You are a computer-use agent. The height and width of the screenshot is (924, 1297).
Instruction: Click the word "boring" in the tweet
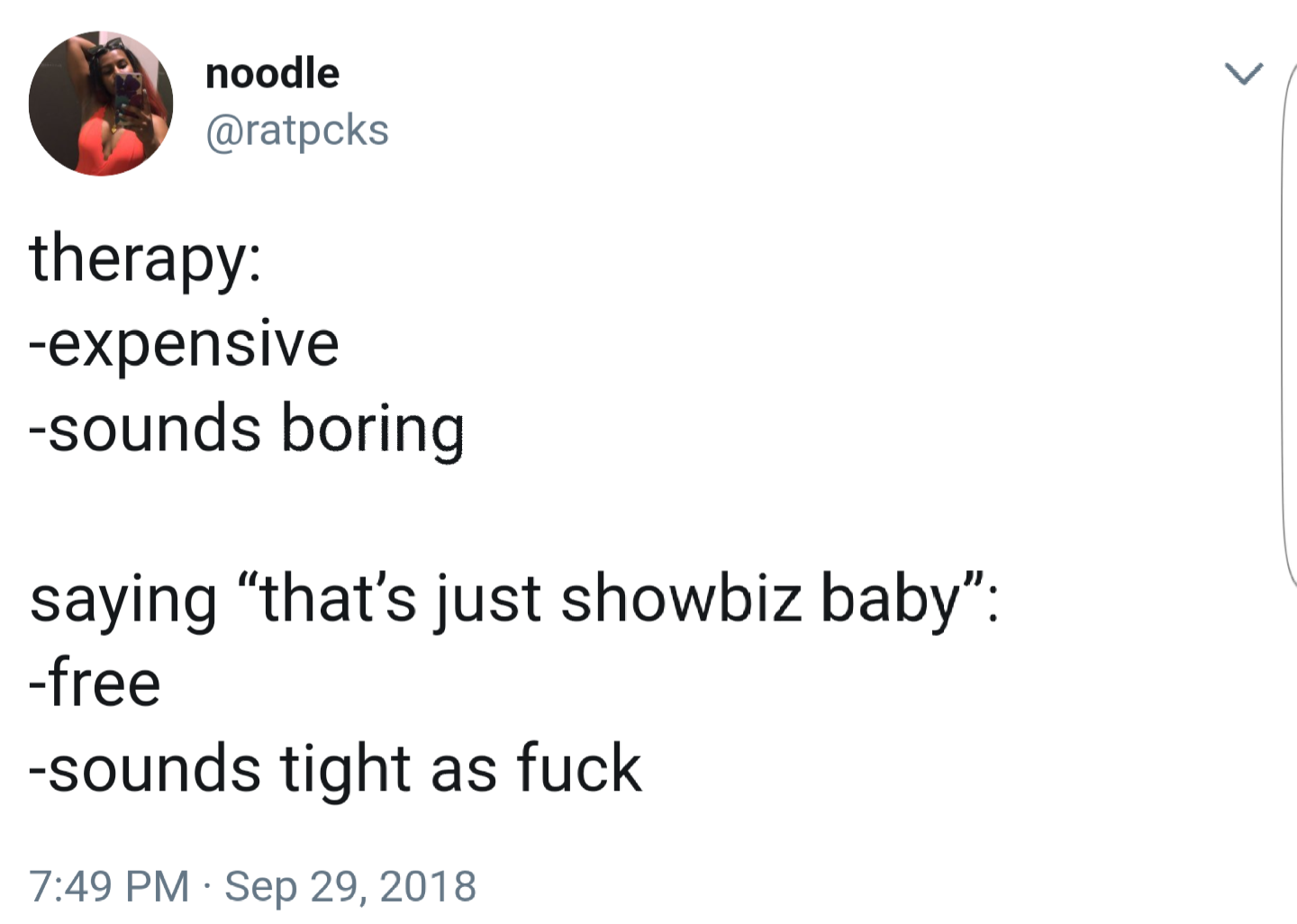[x=372, y=429]
